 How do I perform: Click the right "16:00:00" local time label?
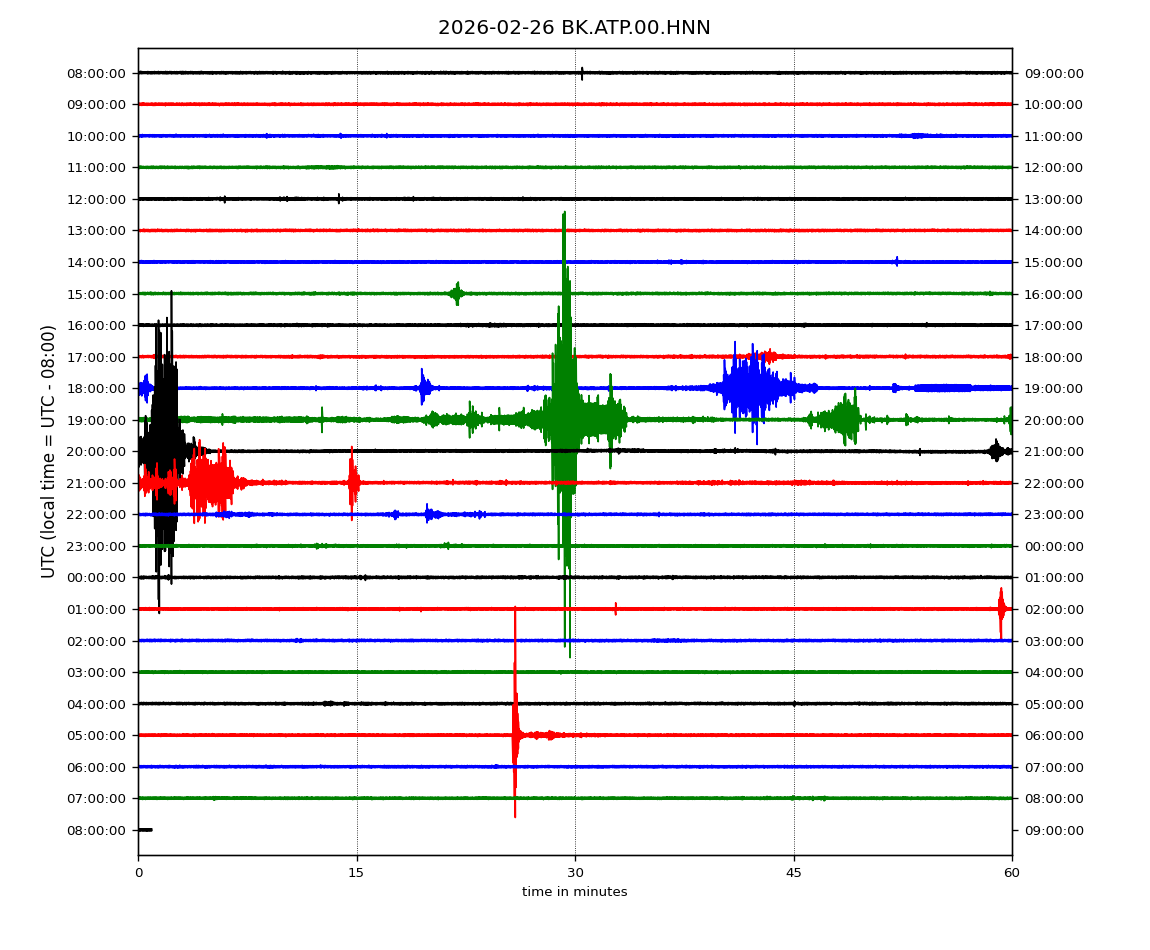(1053, 294)
